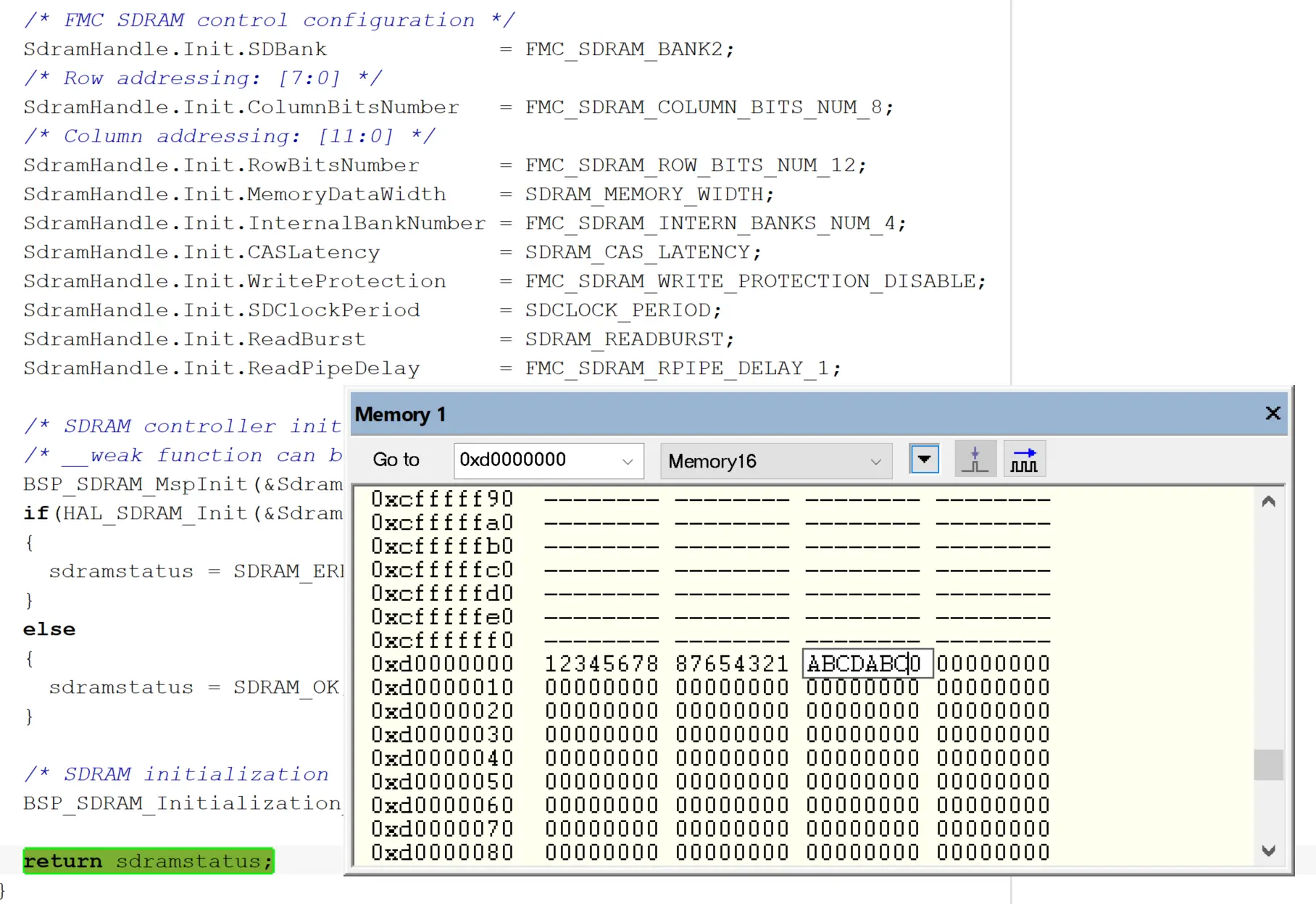The image size is (1316, 904).
Task: Select memory cell containing 12345678
Action: point(601,664)
